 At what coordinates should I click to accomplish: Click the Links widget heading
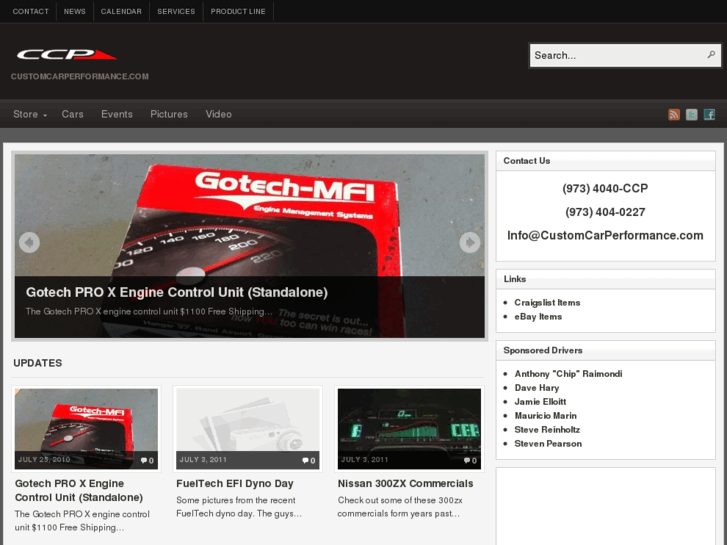click(515, 279)
